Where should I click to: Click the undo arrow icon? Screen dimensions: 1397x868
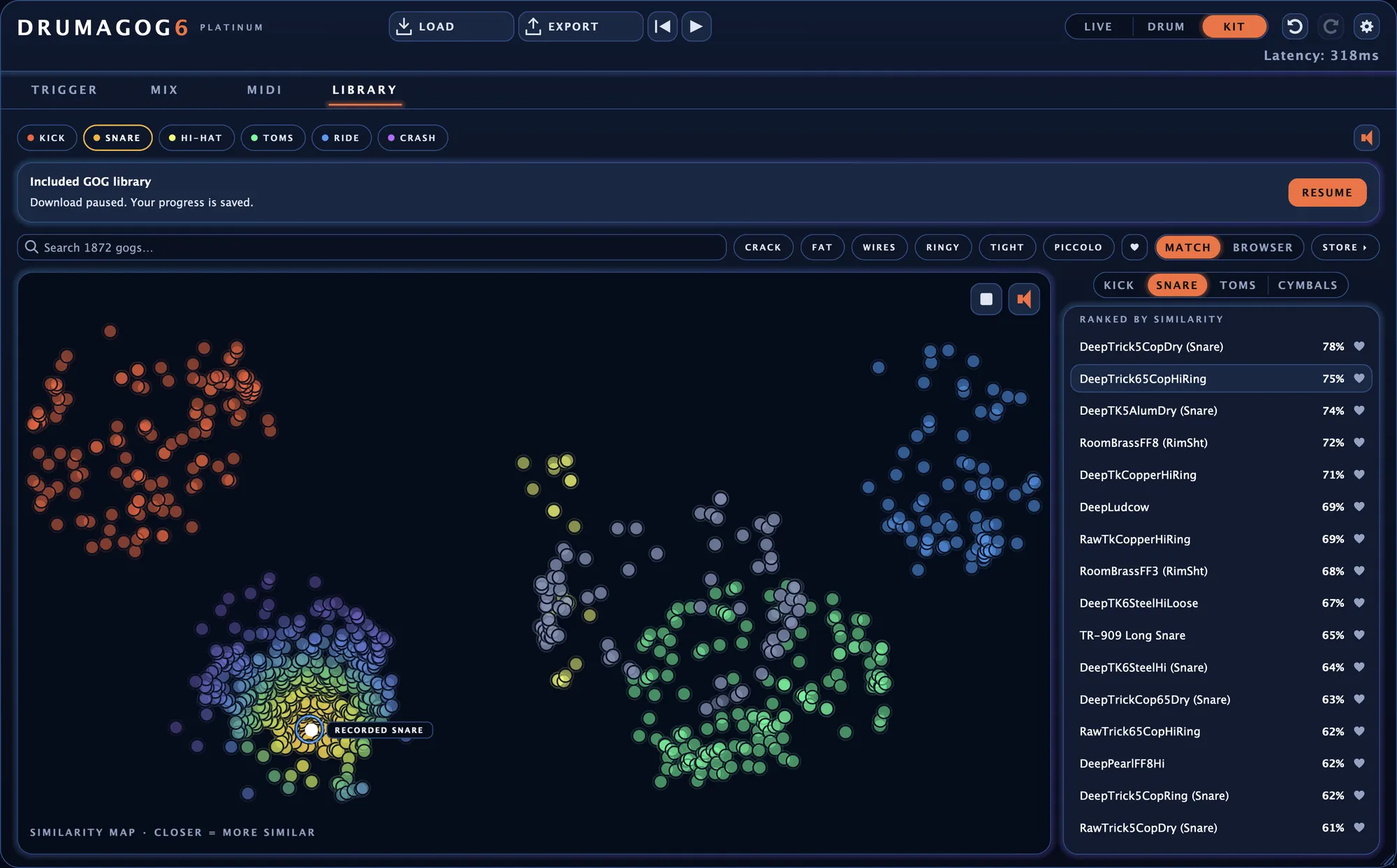1294,27
